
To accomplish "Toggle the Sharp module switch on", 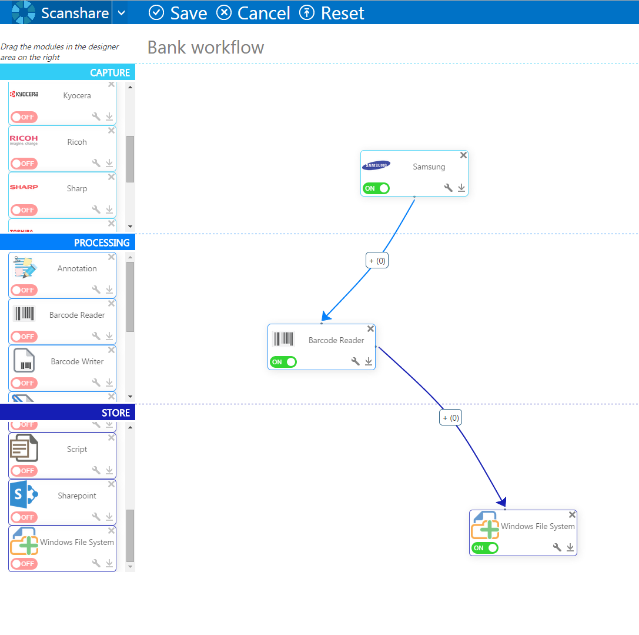I will click(x=24, y=210).
